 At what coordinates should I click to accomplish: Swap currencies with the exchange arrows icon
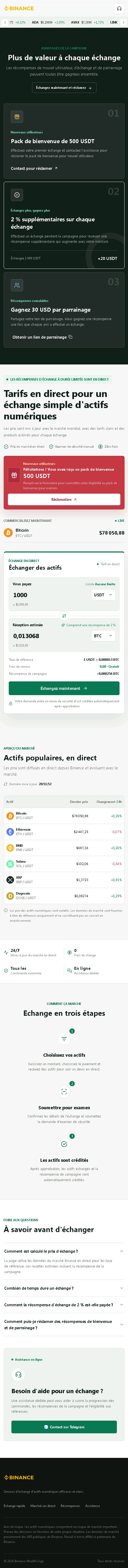[64, 615]
